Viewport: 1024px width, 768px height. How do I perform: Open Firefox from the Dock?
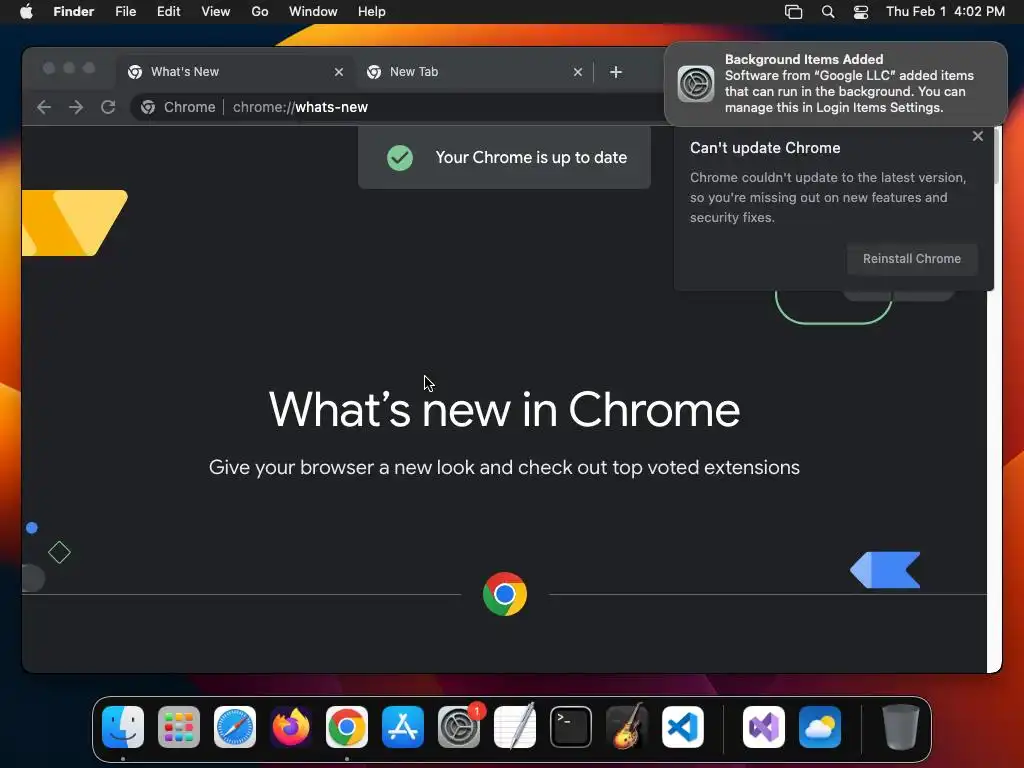point(291,727)
